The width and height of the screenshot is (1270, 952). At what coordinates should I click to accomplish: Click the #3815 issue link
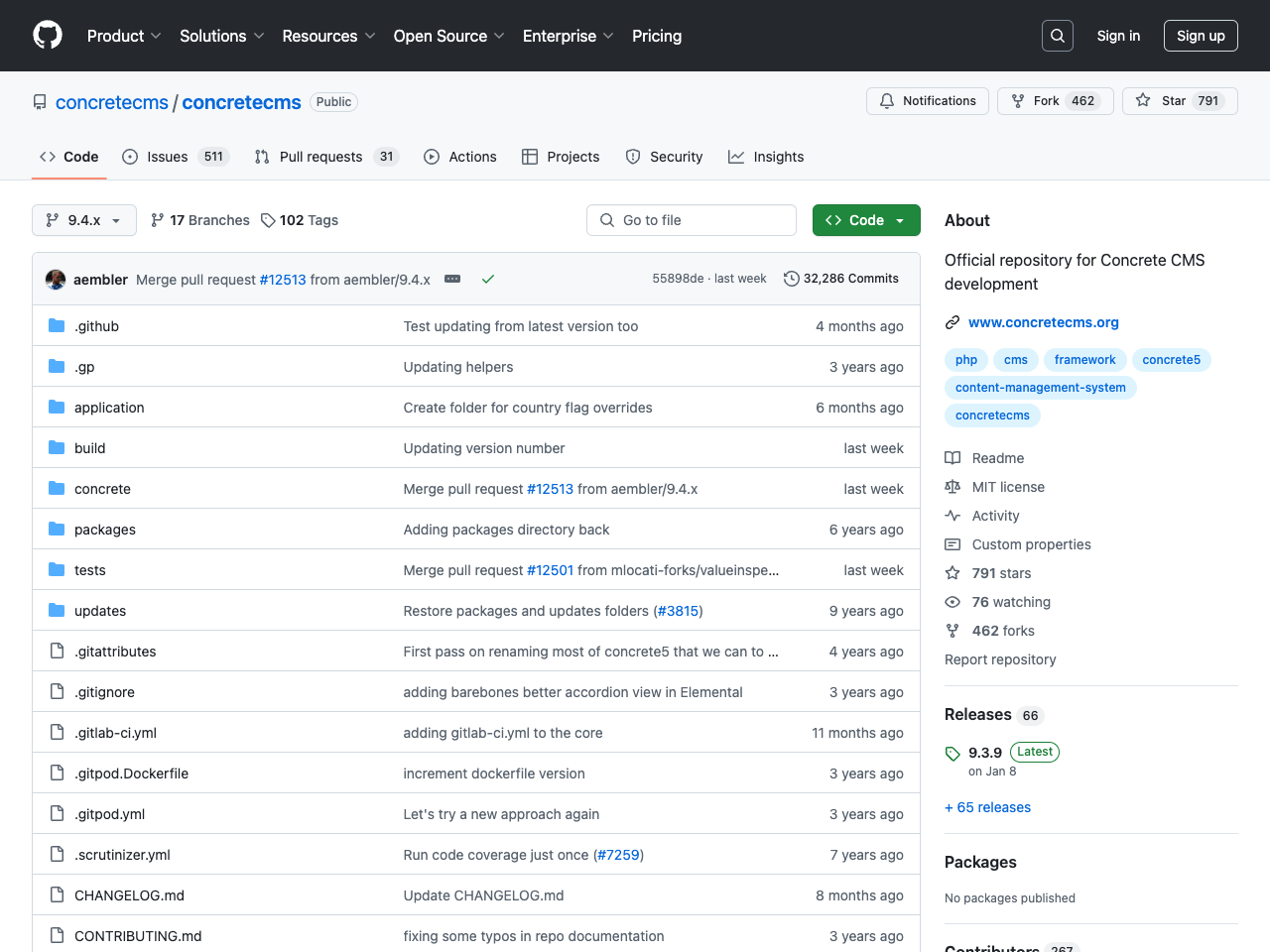pos(679,611)
